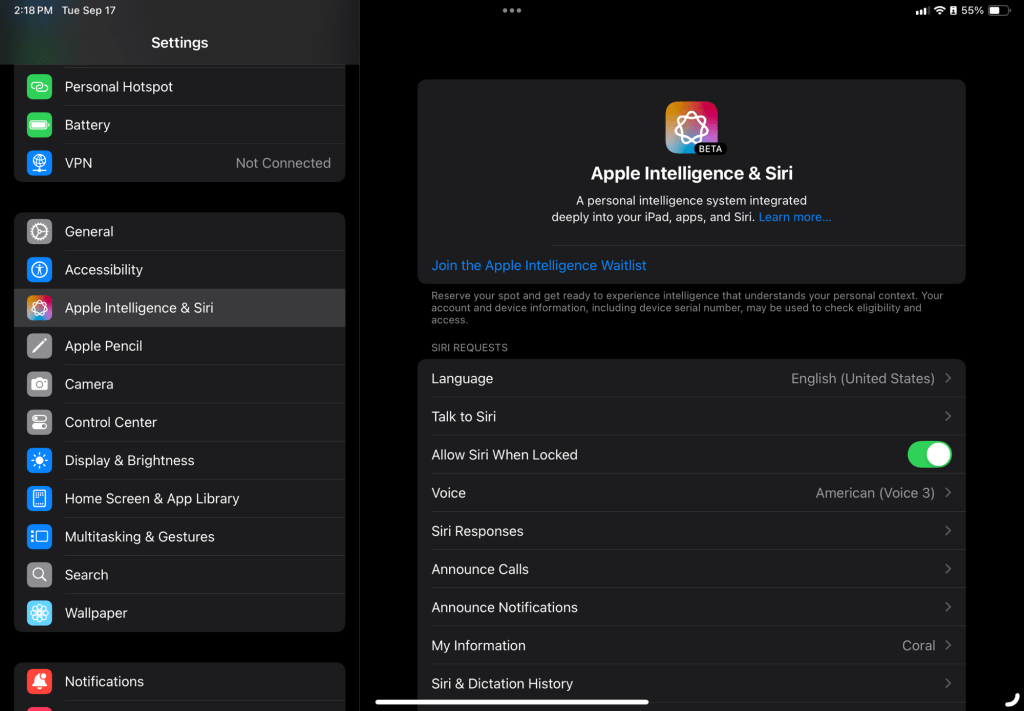Tap the green Battery icon
This screenshot has height=711, width=1024.
pyautogui.click(x=39, y=125)
